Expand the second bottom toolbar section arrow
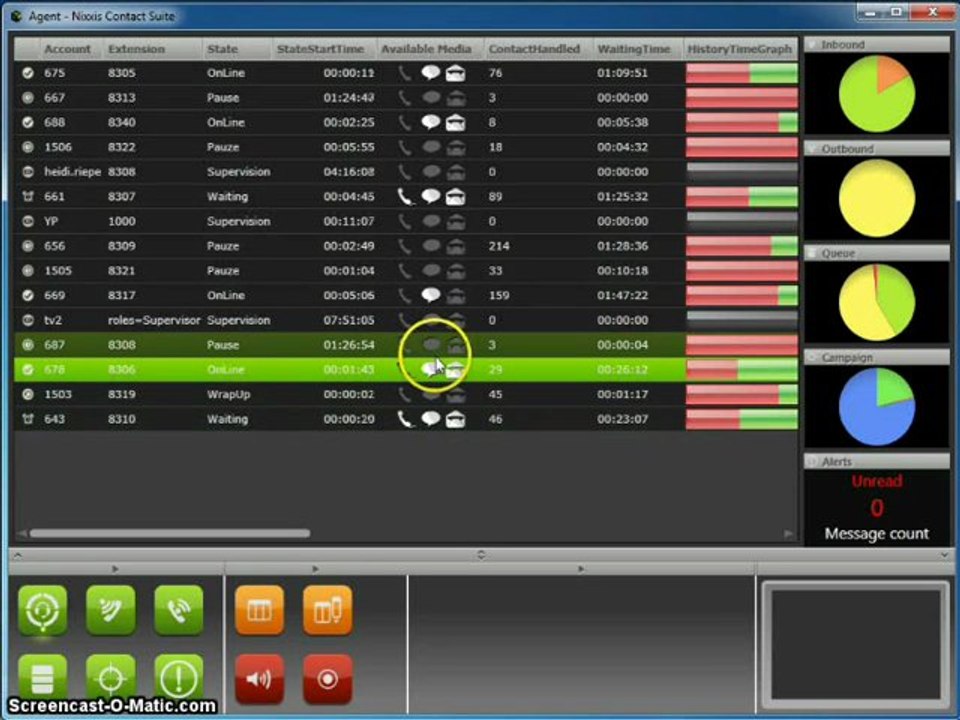This screenshot has height=720, width=960. pos(315,569)
